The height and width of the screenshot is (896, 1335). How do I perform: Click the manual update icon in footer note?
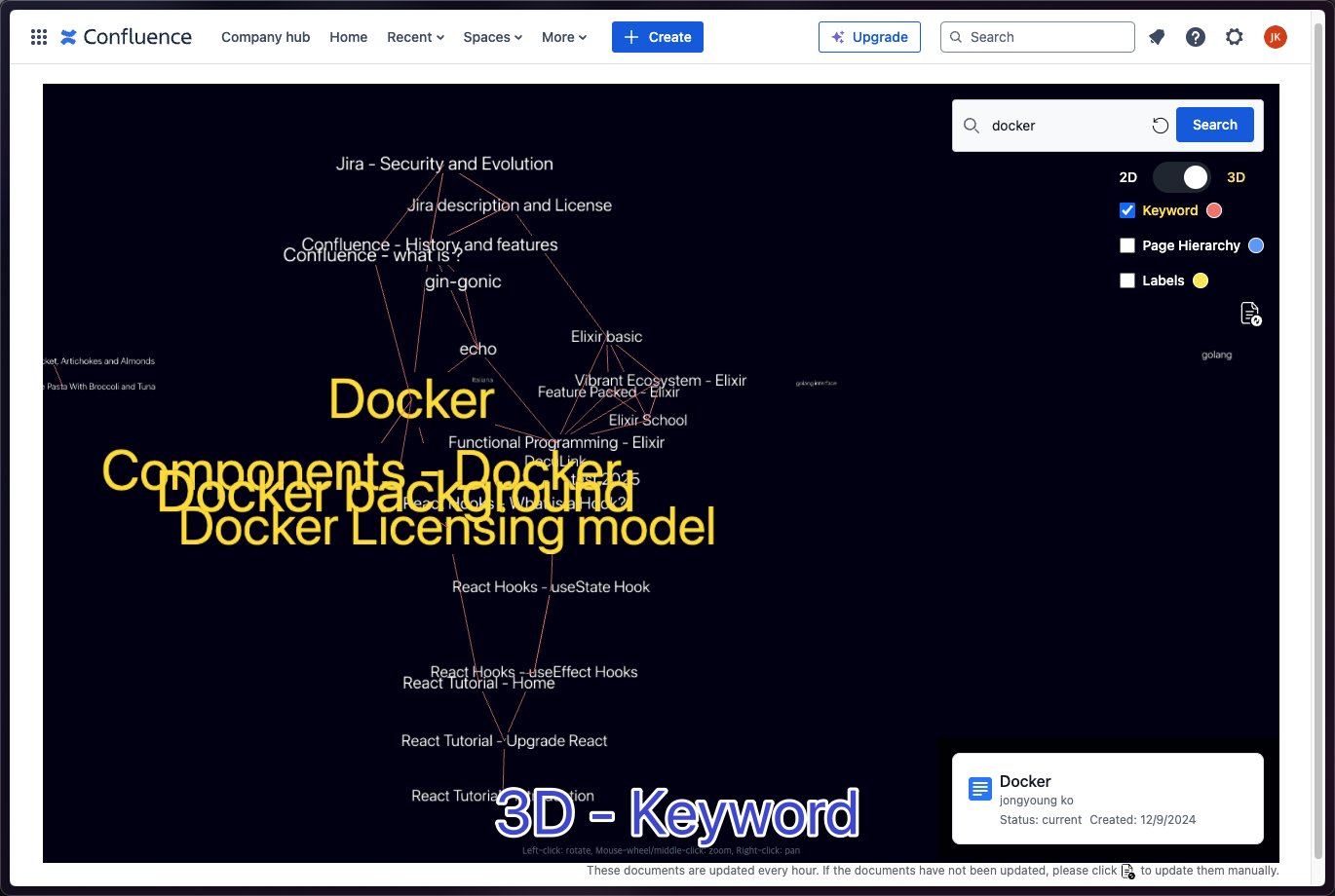(1128, 871)
